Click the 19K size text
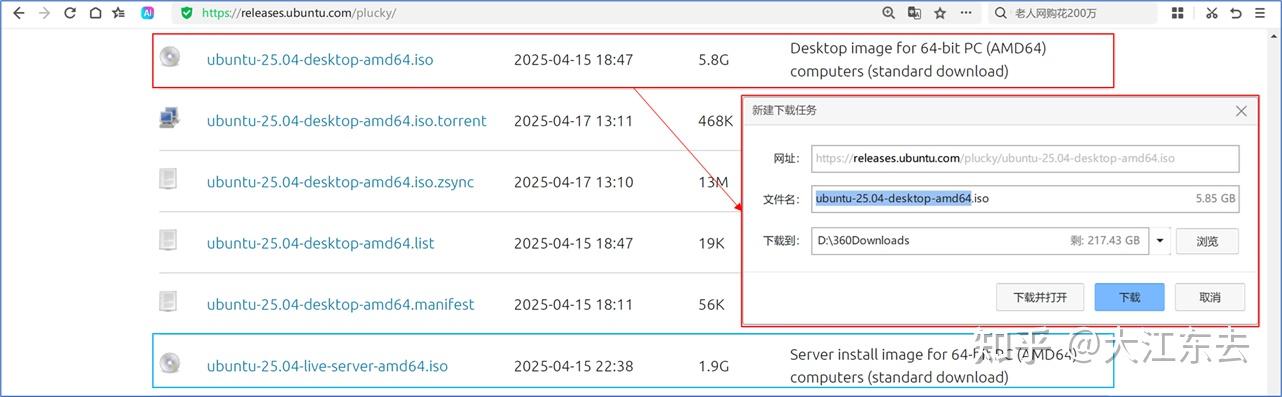Viewport: 1282px width, 397px height. [x=711, y=243]
